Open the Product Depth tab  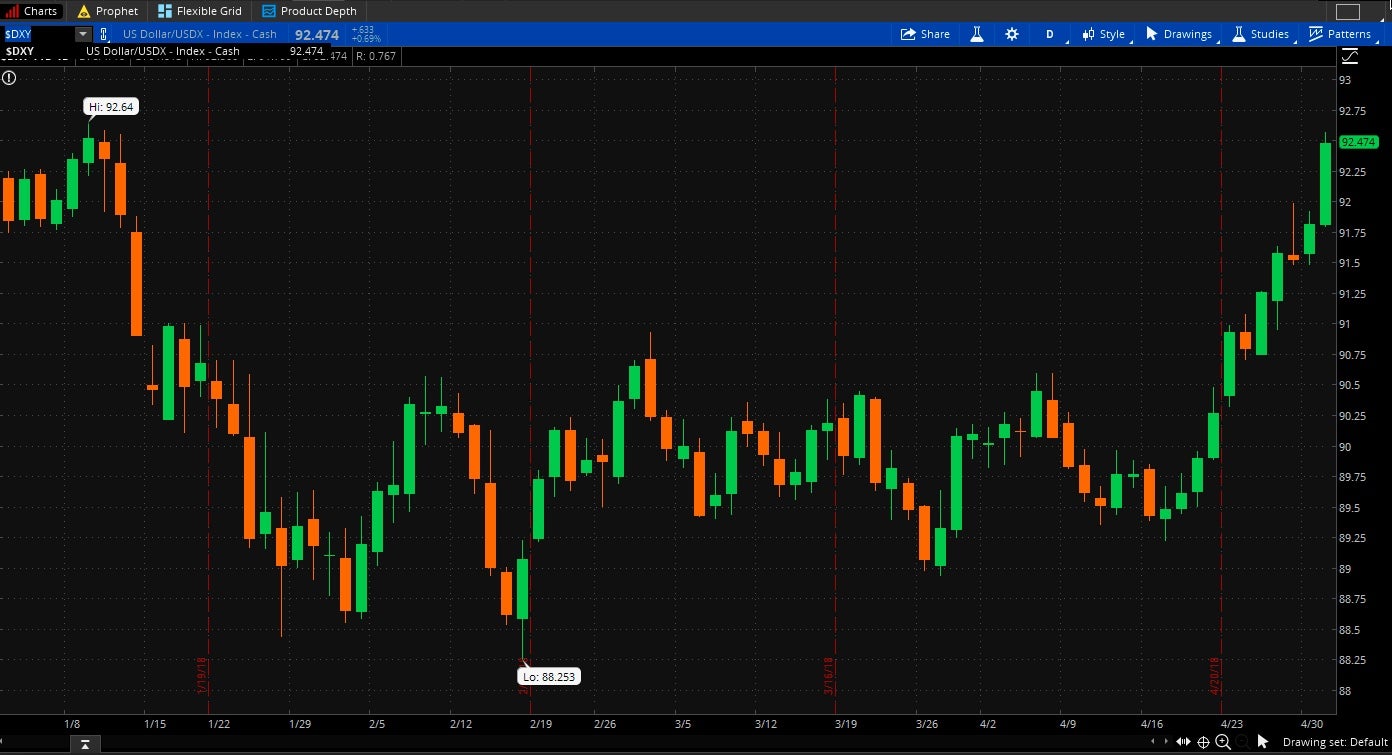point(309,11)
